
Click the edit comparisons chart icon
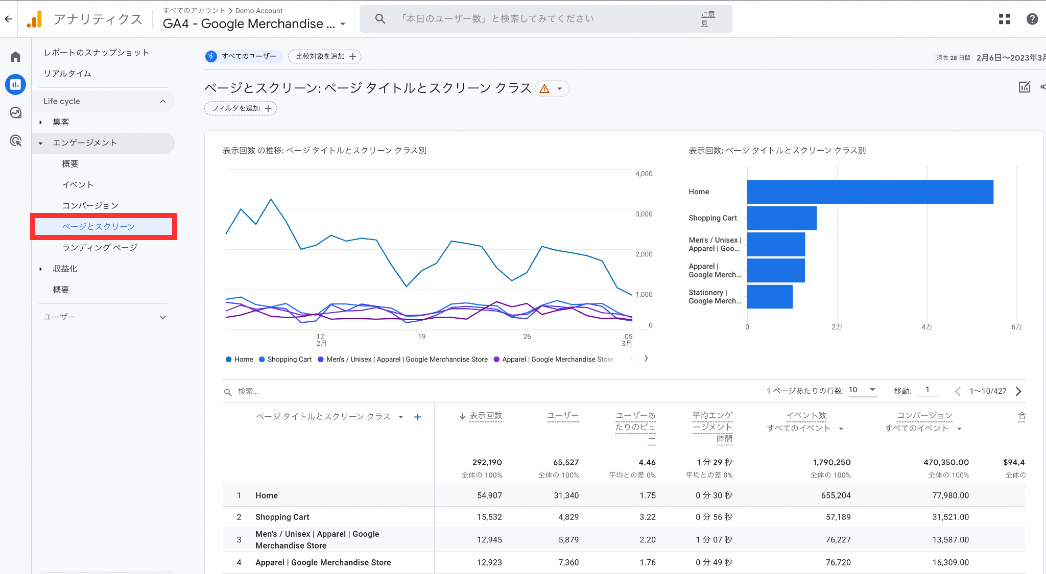[1024, 87]
